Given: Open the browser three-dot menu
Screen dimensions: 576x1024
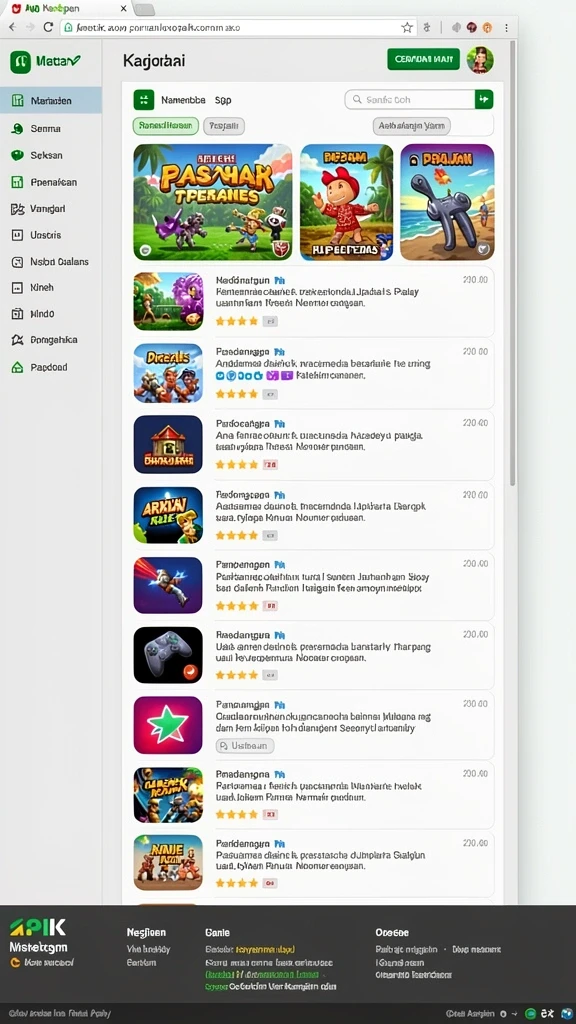Looking at the screenshot, I should [507, 27].
